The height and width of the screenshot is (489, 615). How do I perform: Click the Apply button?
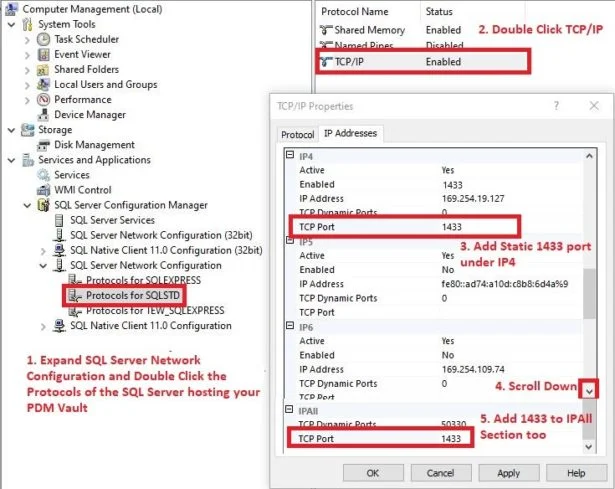509,473
